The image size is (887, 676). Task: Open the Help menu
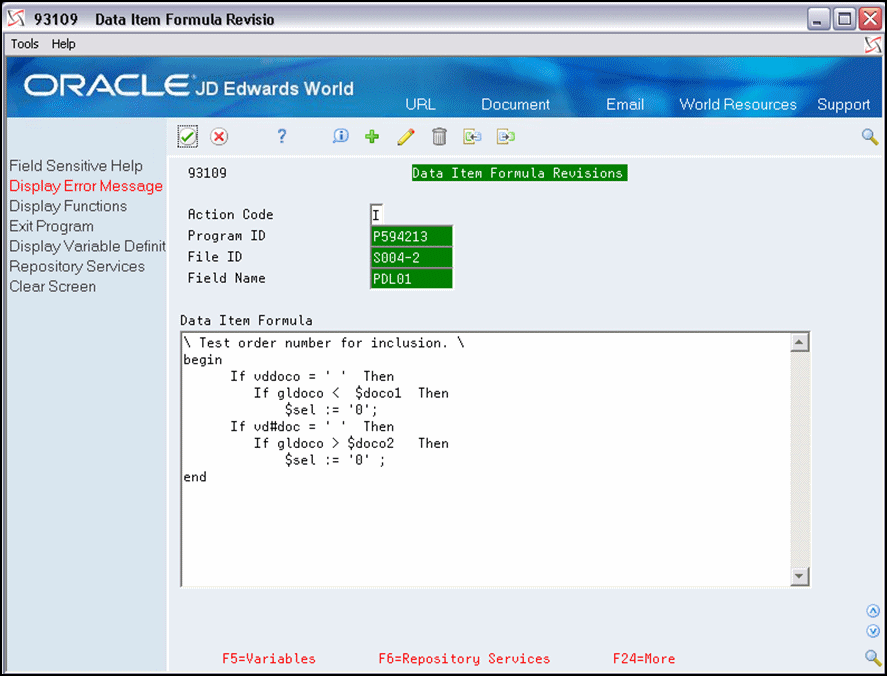63,44
